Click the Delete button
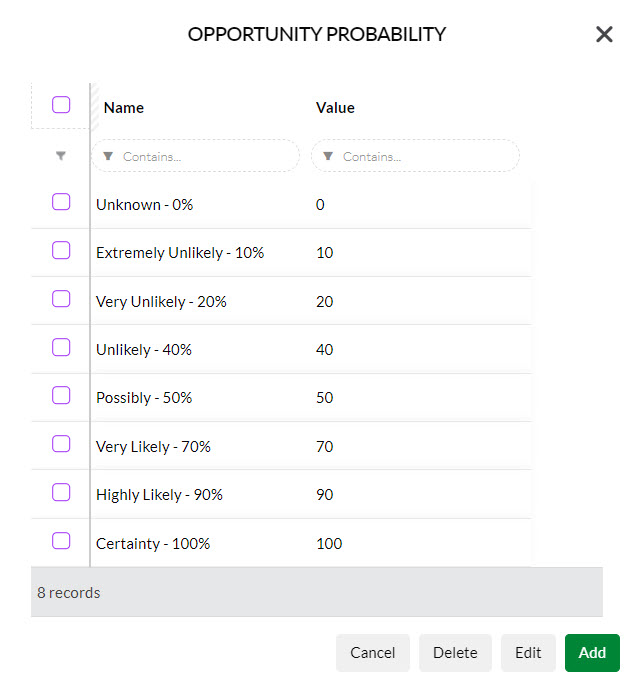 tap(455, 653)
